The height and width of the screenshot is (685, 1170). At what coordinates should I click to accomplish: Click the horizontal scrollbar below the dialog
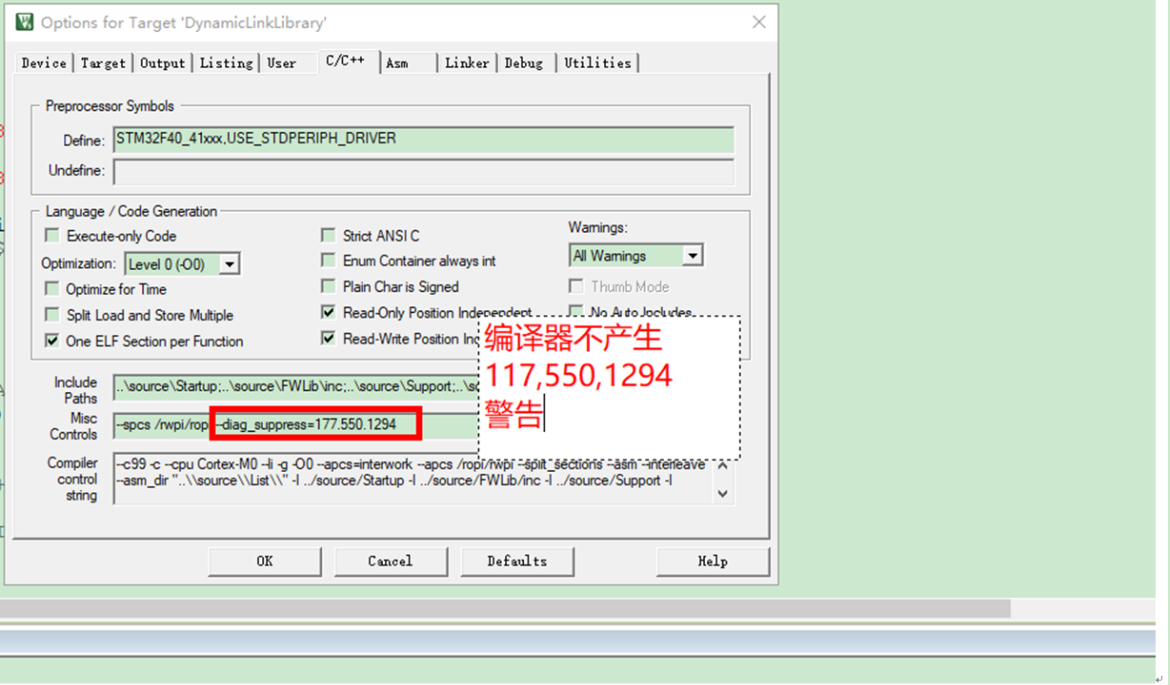[504, 608]
